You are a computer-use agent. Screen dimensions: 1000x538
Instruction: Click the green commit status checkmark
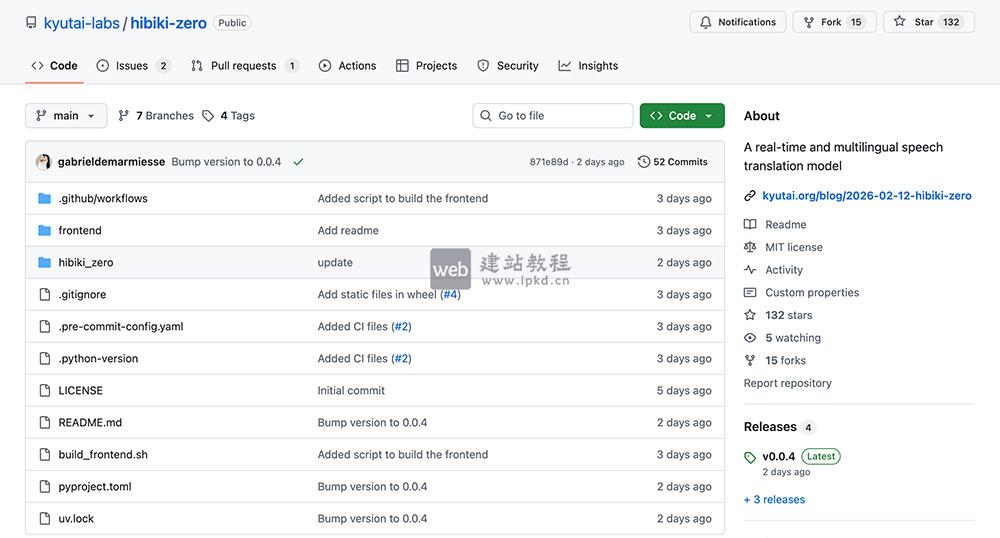pyautogui.click(x=298, y=162)
